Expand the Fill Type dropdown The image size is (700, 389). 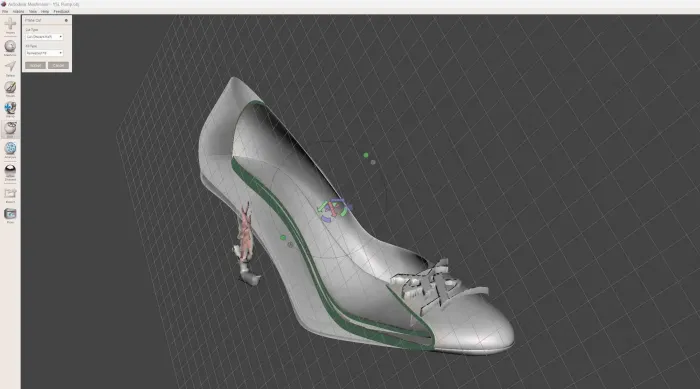click(44, 53)
